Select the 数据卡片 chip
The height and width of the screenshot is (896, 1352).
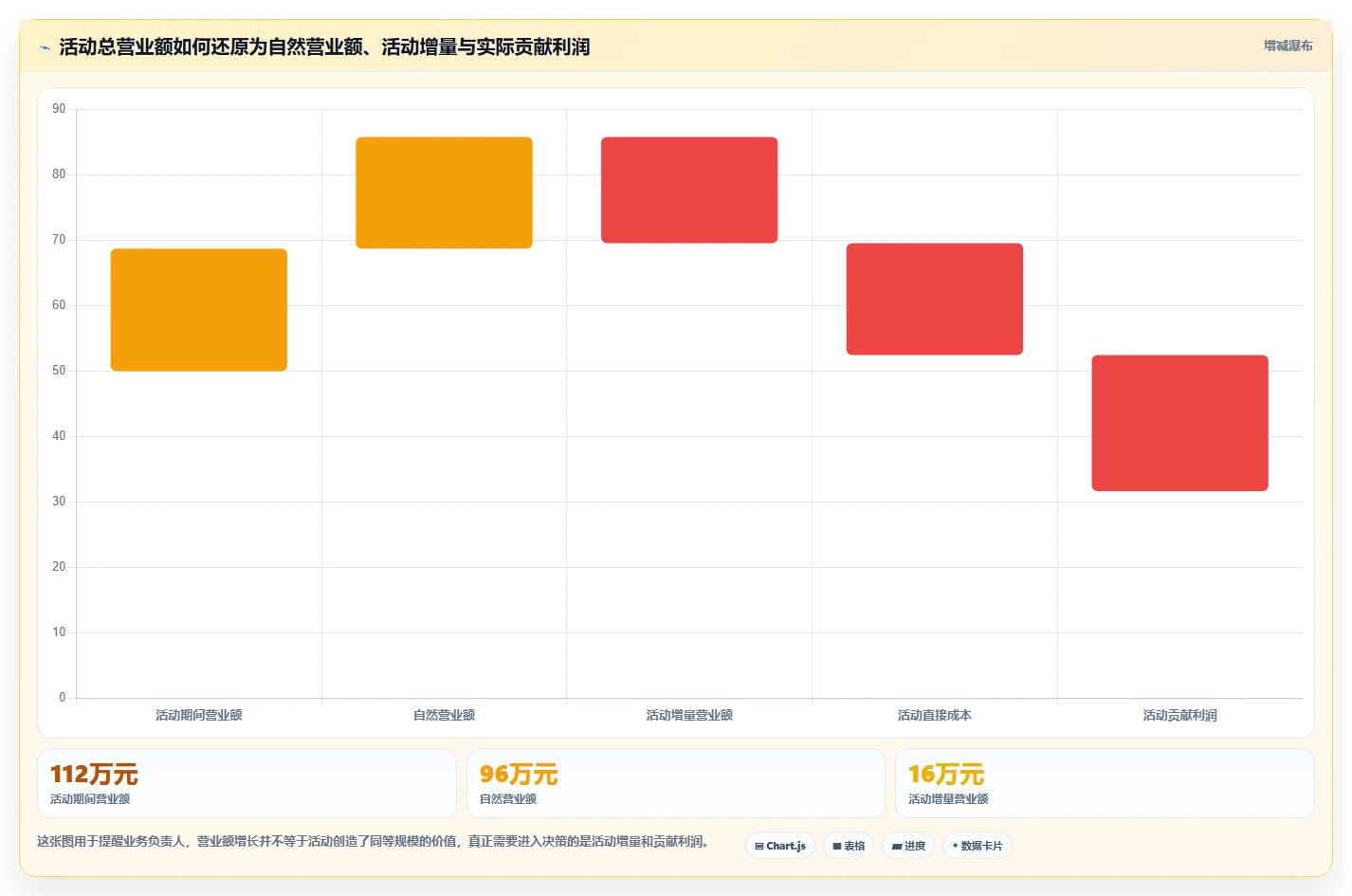(977, 846)
